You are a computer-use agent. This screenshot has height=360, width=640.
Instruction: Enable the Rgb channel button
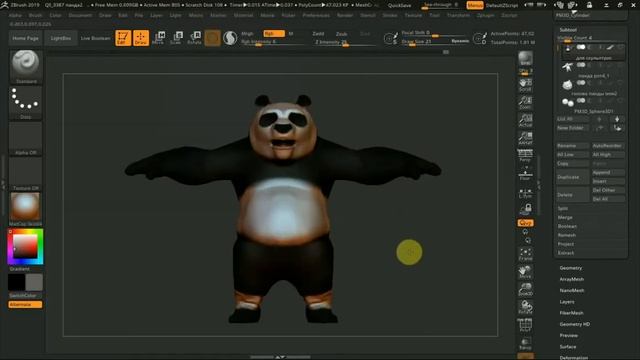(x=274, y=33)
